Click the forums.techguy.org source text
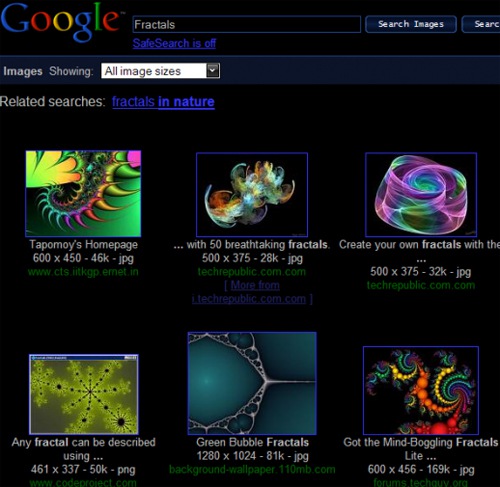Screen dimensions: 500x487 [421, 483]
